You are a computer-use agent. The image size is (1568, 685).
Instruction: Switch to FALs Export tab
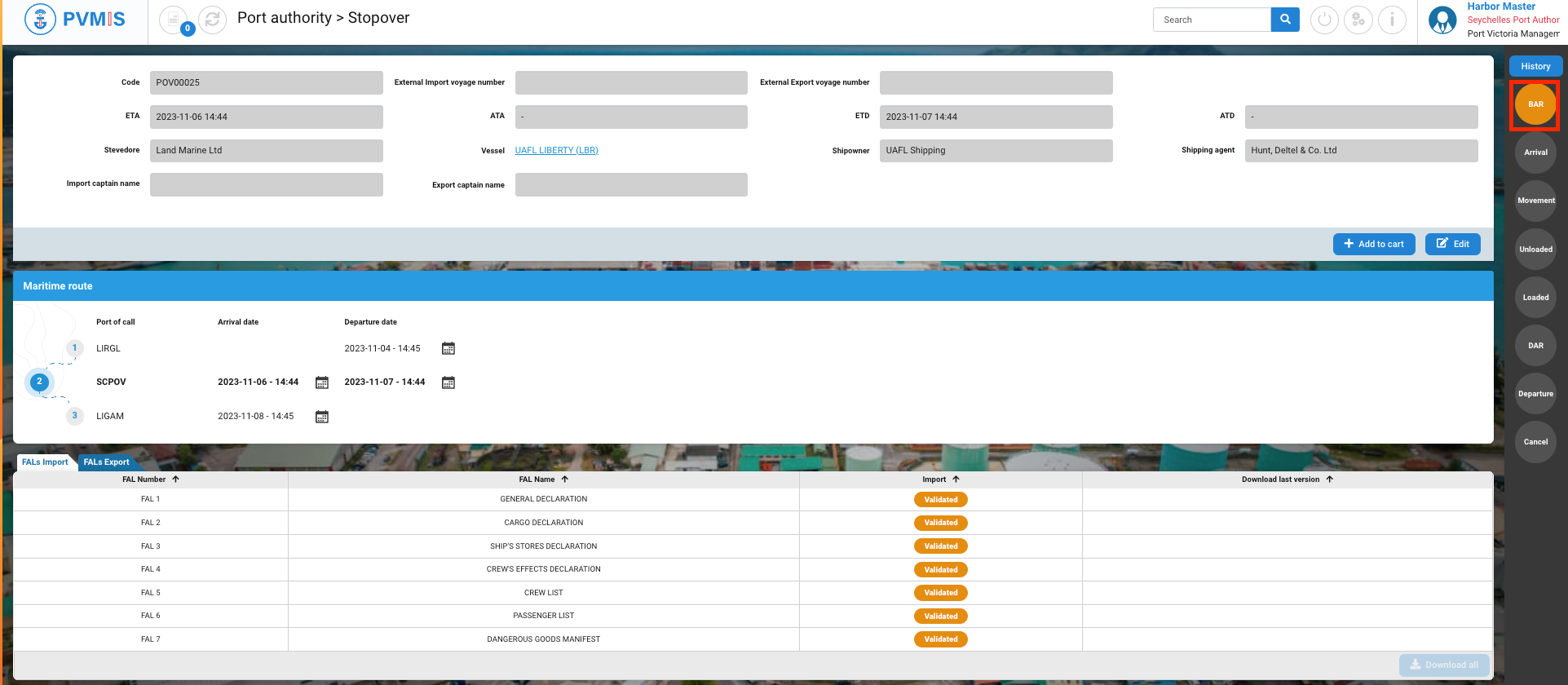[106, 462]
